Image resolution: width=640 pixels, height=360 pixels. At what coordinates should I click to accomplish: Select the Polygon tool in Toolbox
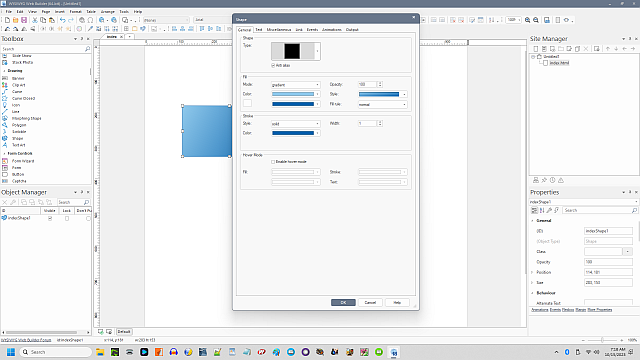pos(19,125)
